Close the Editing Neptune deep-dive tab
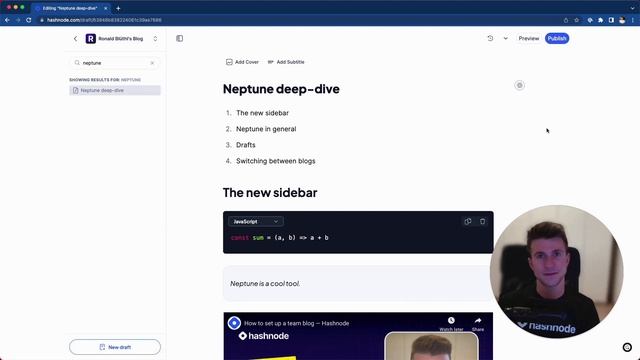The height and width of the screenshot is (360, 640). [106, 8]
